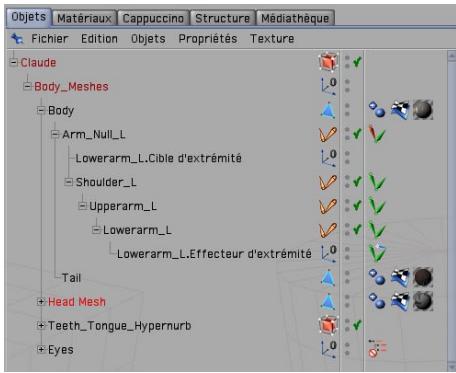Select the tag icon on Eyes row

(377, 349)
